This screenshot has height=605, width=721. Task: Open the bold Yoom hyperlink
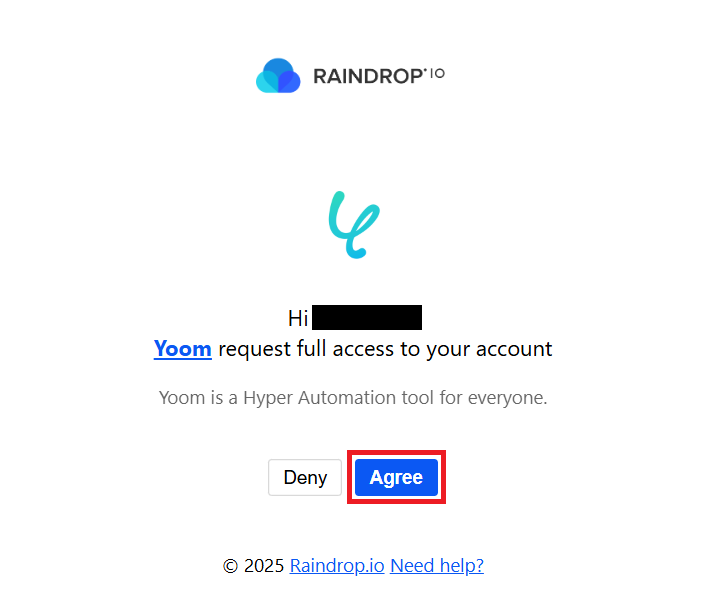tap(183, 348)
